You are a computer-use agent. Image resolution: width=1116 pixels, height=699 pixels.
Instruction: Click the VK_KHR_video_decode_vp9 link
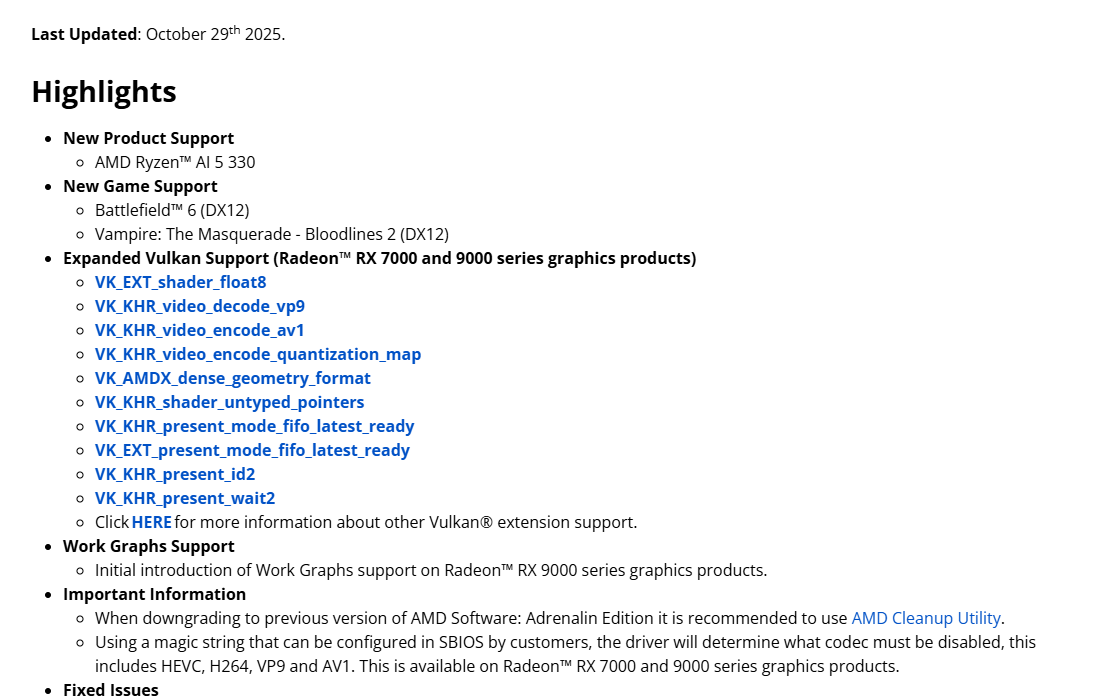(199, 306)
